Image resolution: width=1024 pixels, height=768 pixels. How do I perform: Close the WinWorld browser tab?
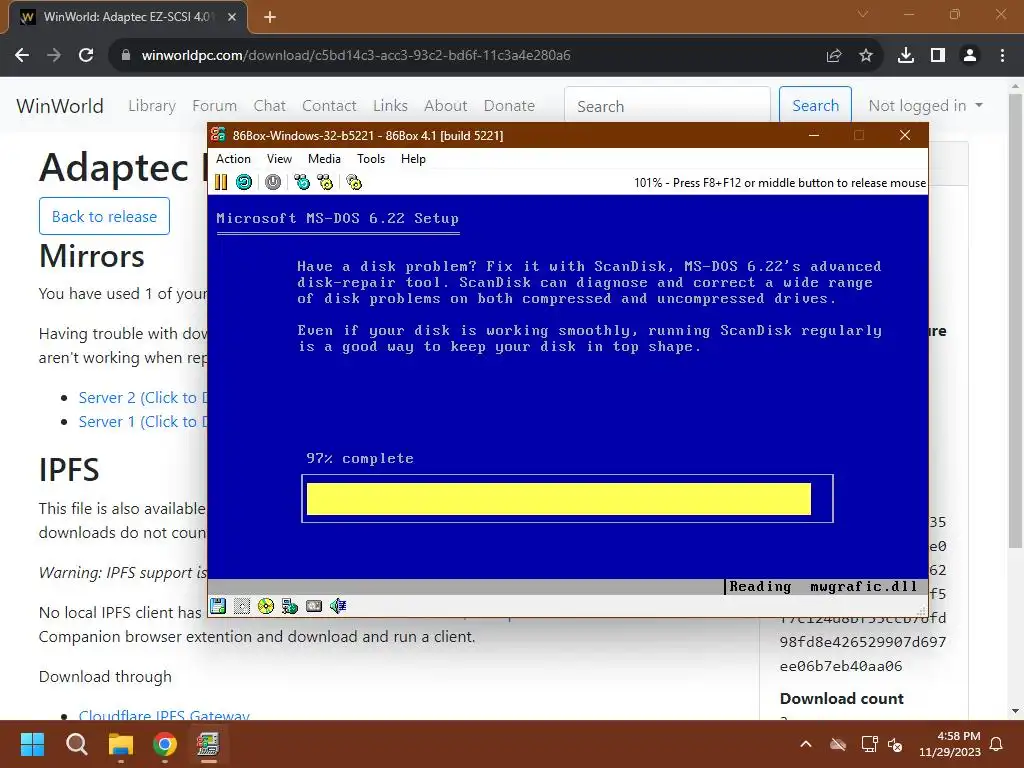(x=232, y=17)
